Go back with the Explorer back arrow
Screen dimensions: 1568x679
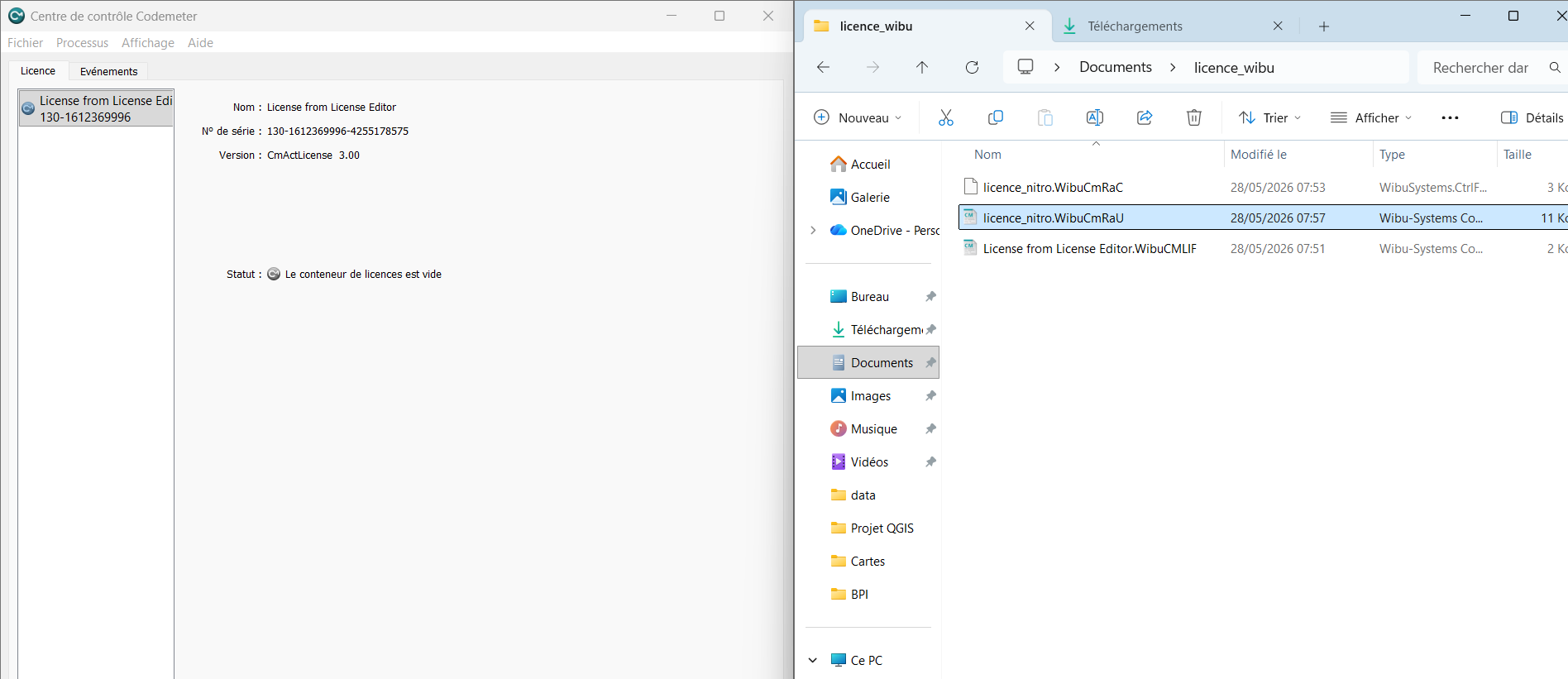823,67
